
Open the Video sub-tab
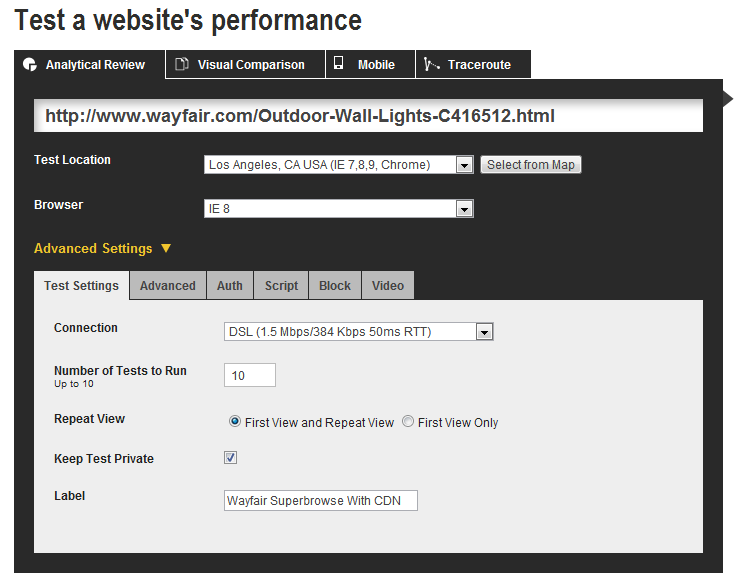point(388,285)
